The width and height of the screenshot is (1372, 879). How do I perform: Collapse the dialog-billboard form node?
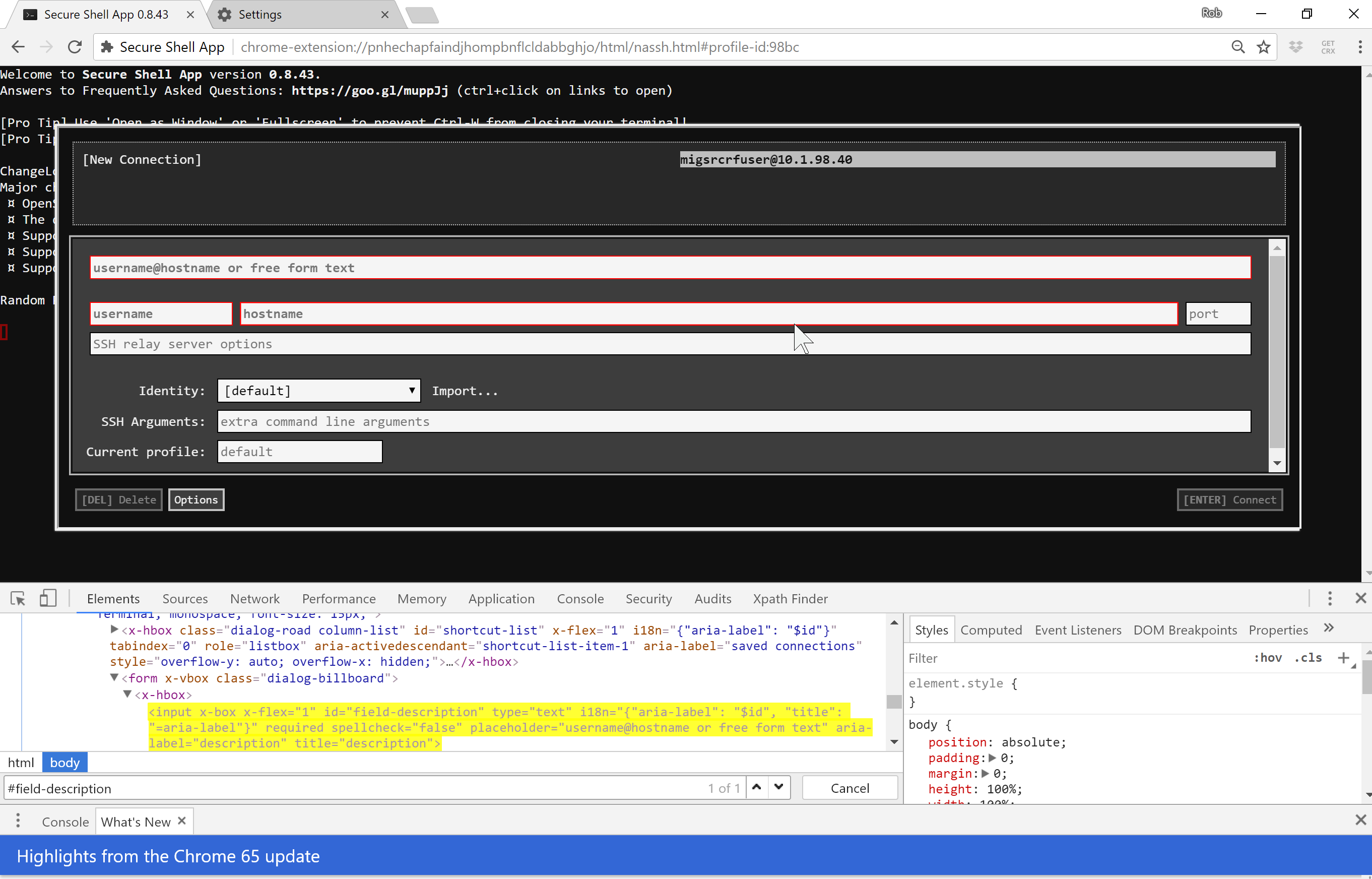(114, 677)
